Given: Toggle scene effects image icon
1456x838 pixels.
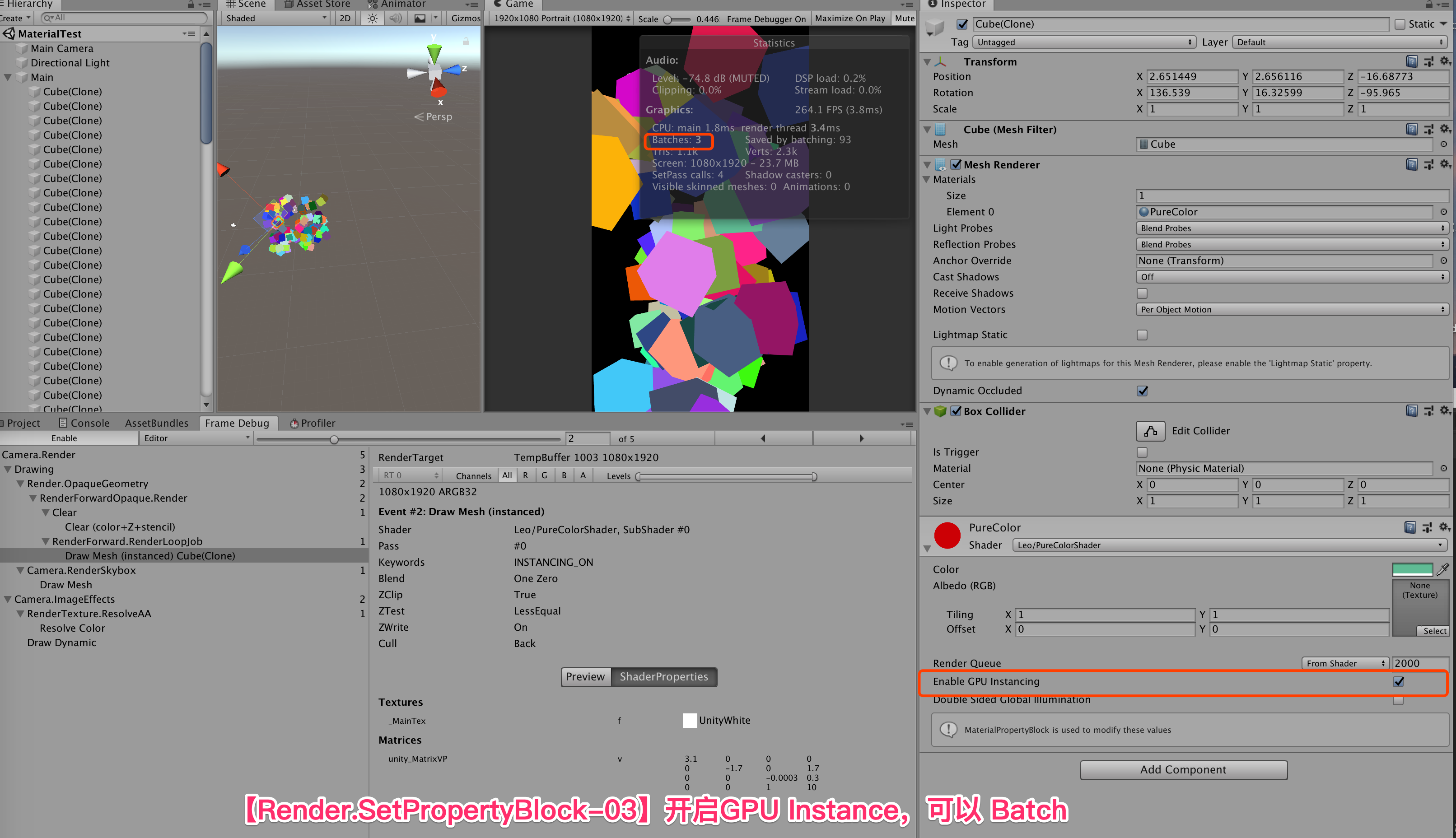Looking at the screenshot, I should (420, 19).
